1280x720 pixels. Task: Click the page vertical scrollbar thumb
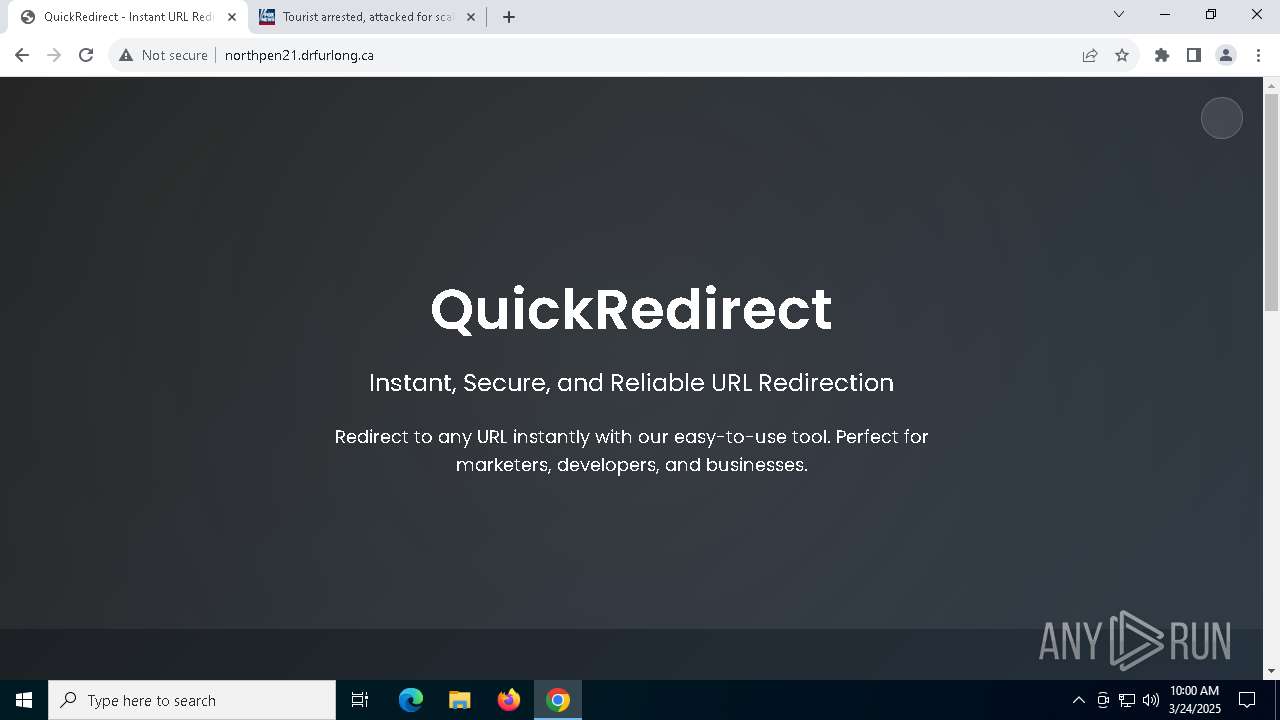[1272, 203]
